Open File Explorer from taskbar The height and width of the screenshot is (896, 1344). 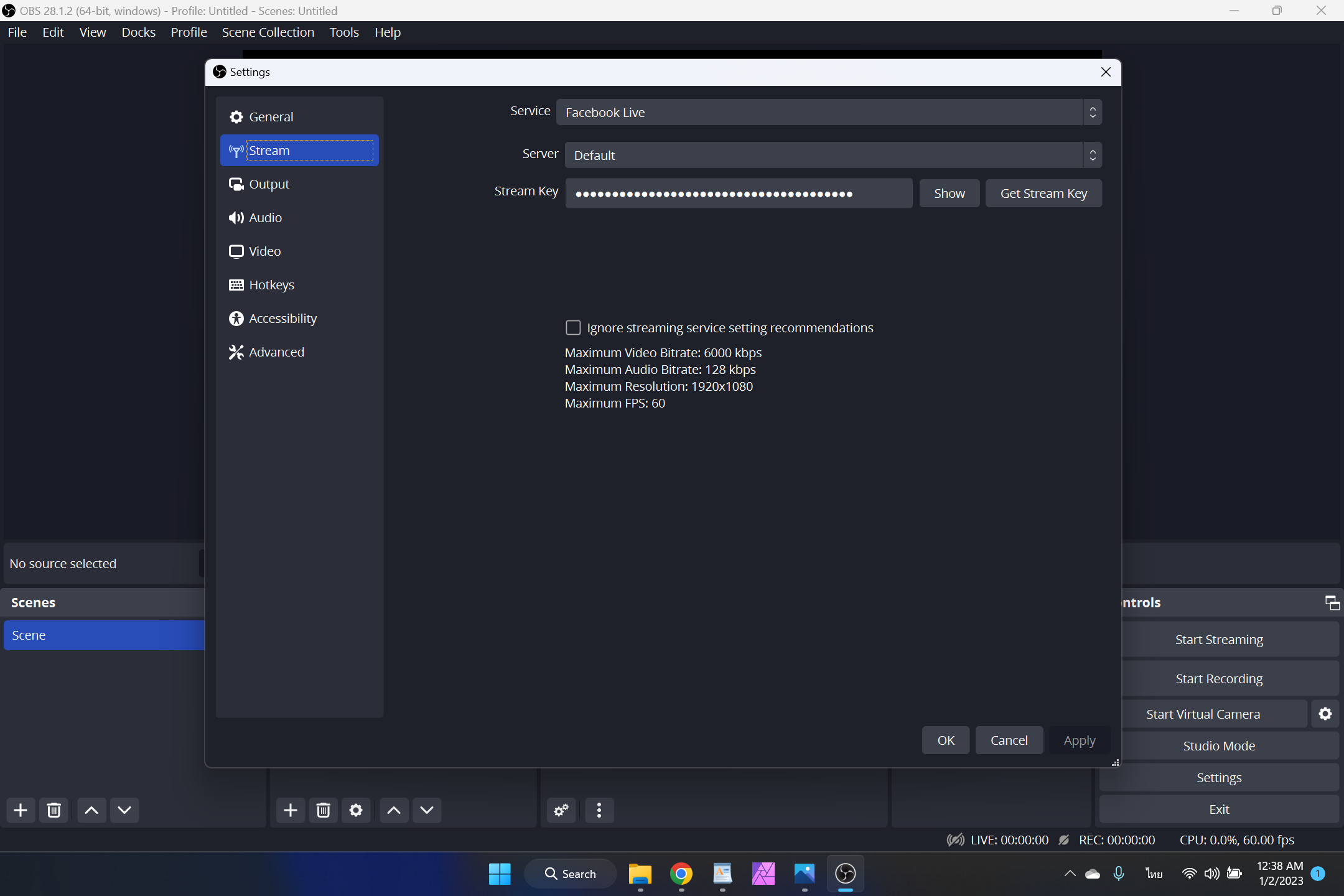click(640, 874)
